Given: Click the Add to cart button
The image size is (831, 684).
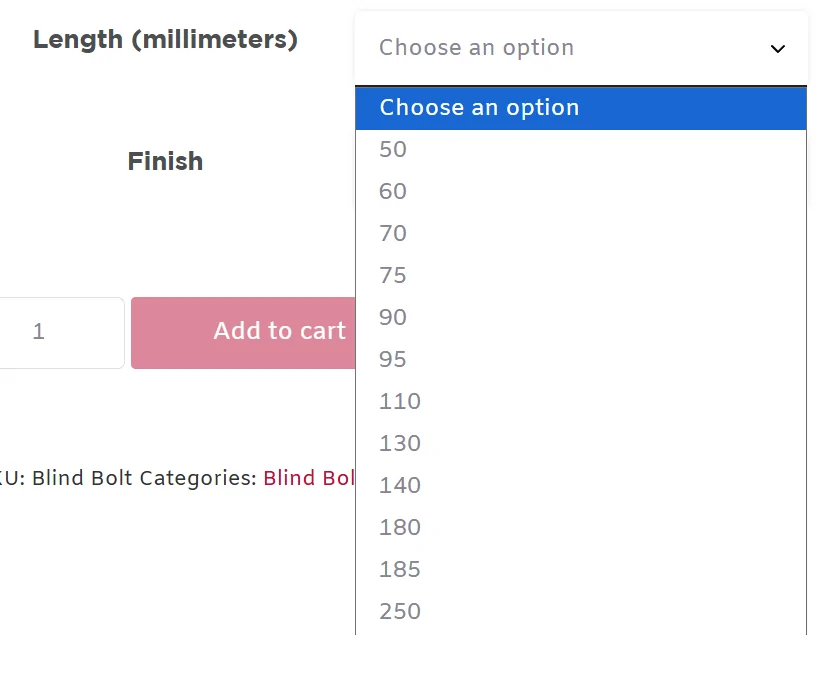Looking at the screenshot, I should coord(243,332).
